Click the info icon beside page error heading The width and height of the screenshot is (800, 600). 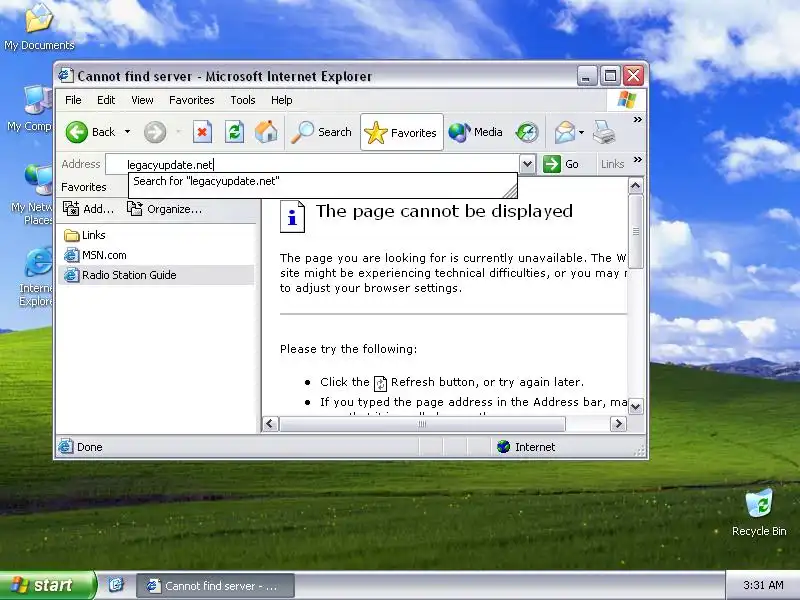(x=292, y=216)
